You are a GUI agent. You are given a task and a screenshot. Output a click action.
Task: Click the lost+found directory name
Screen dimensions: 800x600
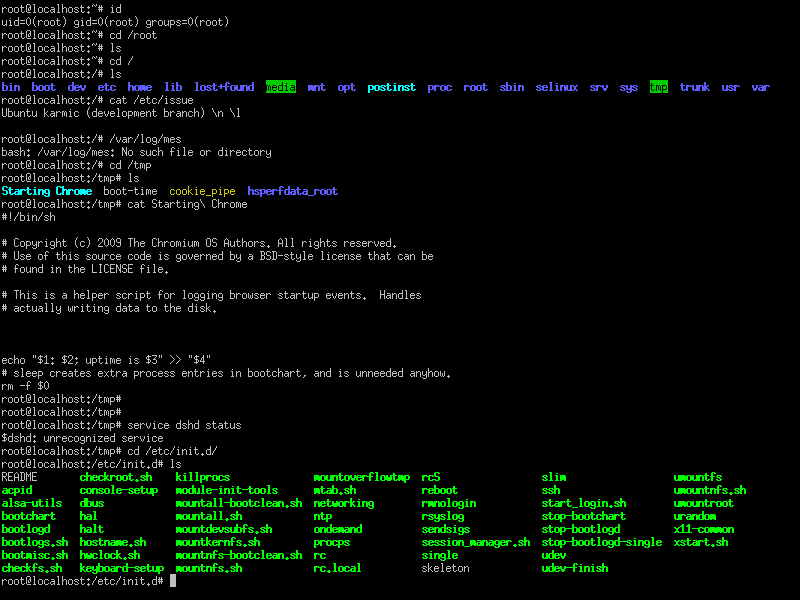click(x=224, y=87)
